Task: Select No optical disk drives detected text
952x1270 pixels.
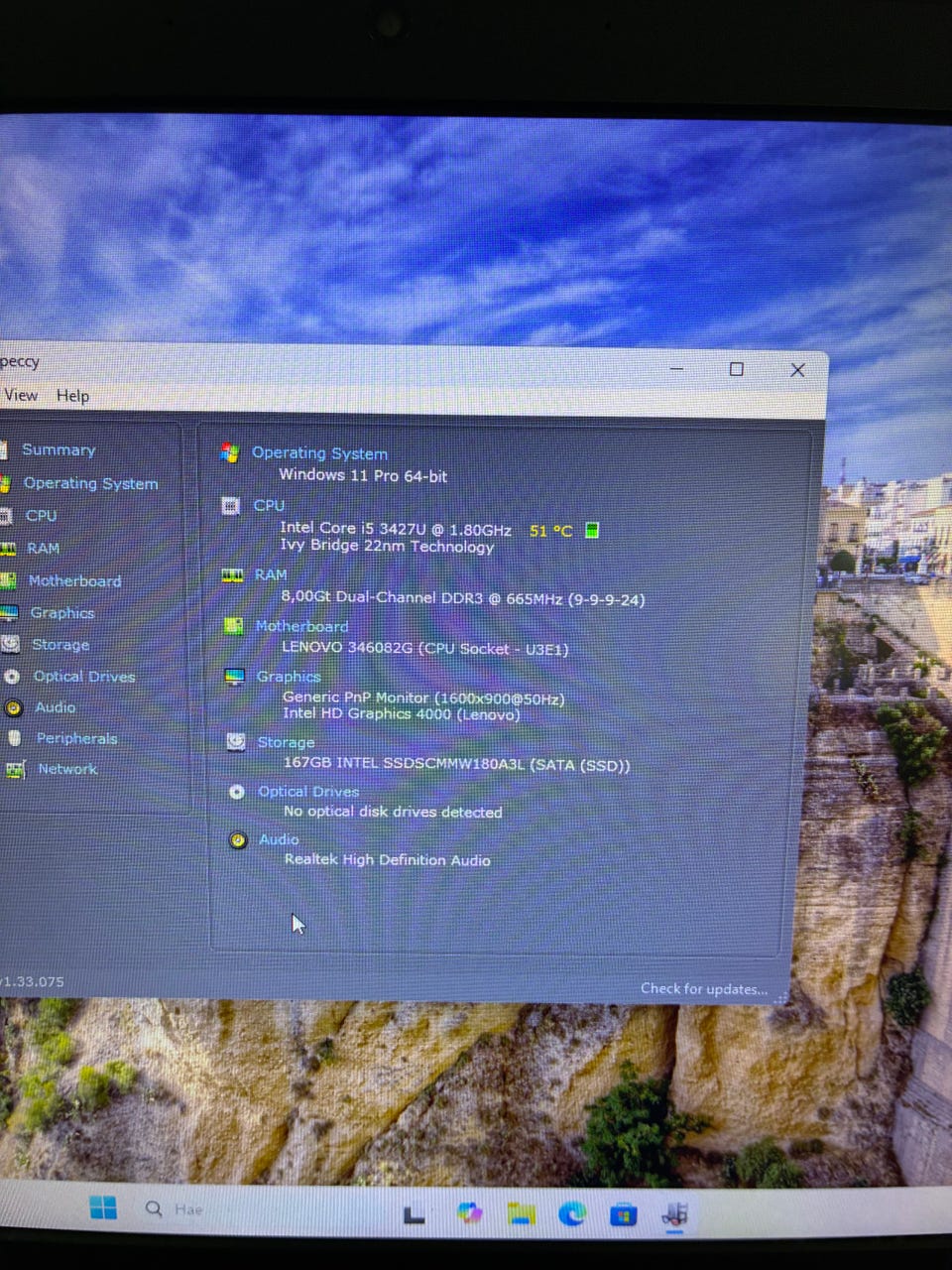Action: coord(393,812)
